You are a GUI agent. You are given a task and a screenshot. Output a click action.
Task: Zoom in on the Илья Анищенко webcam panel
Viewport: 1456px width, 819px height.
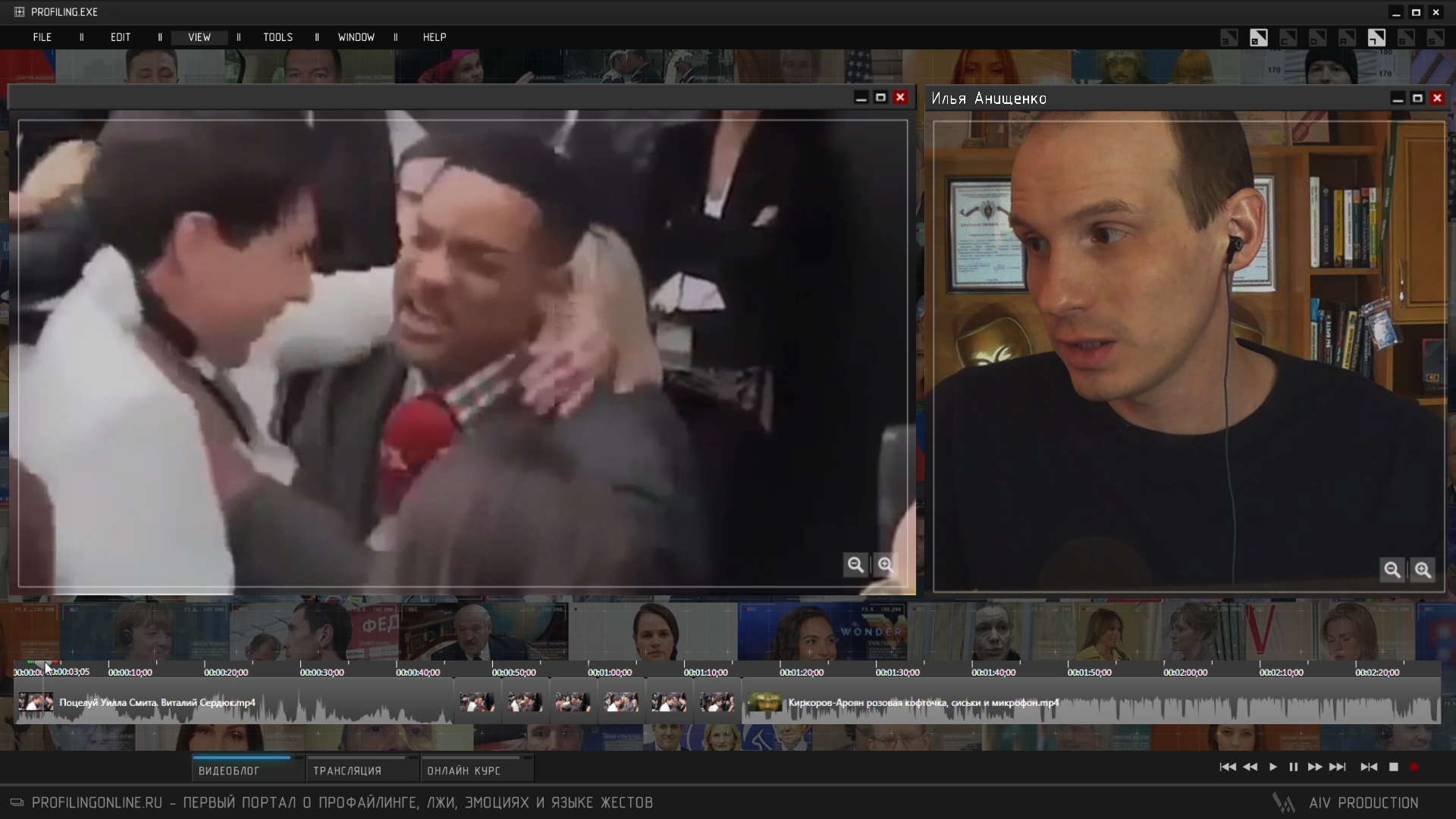(1423, 570)
